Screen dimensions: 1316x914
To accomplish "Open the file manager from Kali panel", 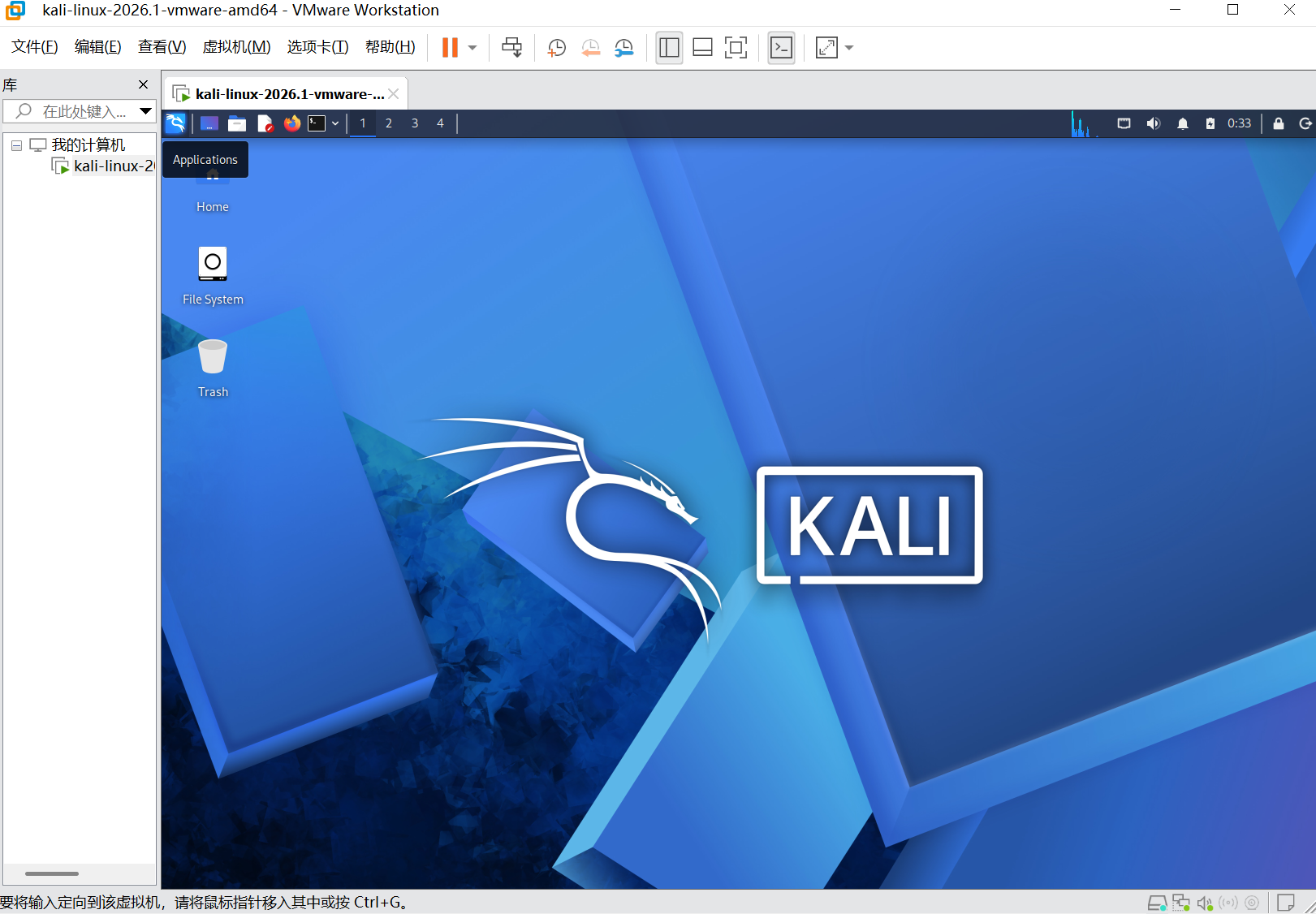I will pos(237,123).
